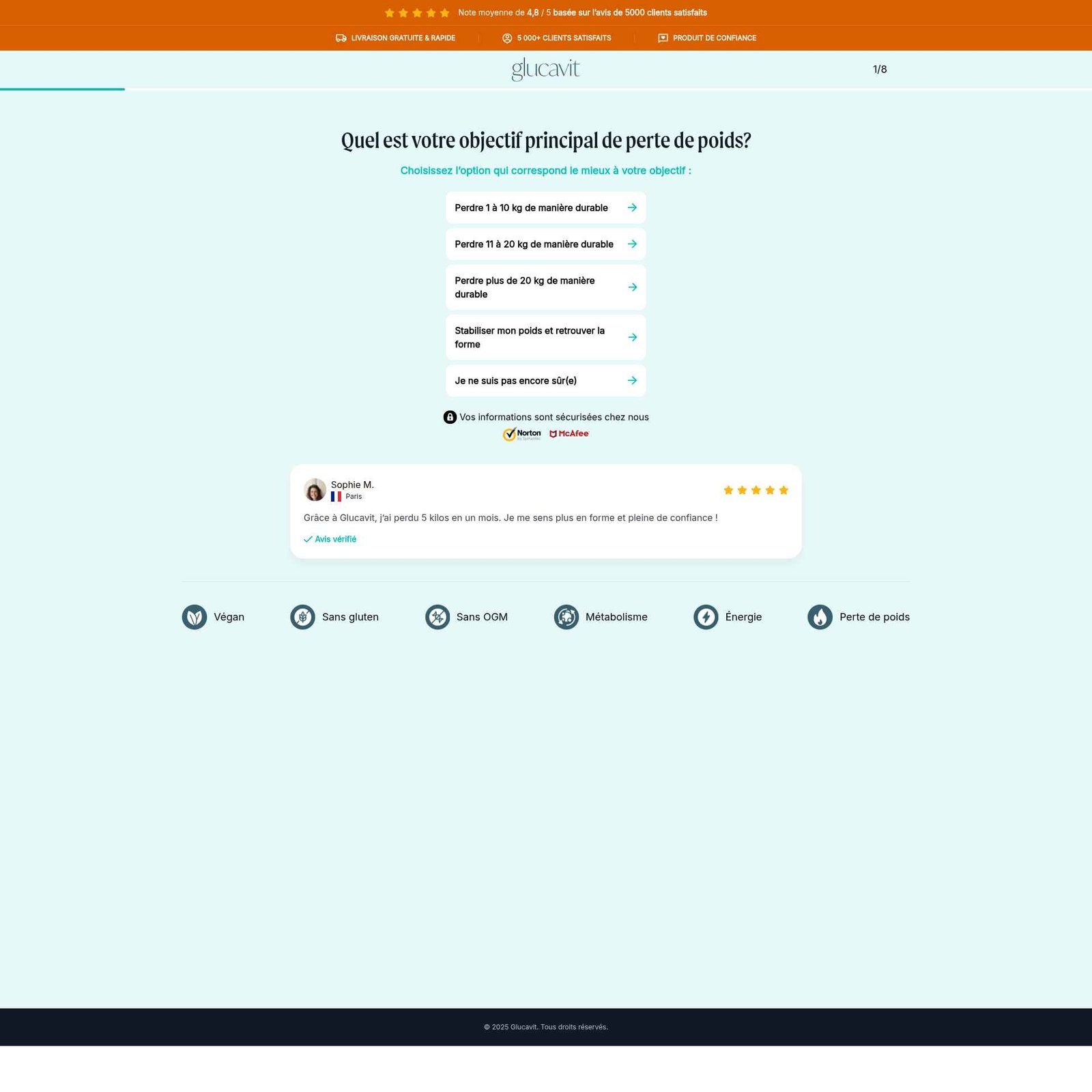This screenshot has height=1092, width=1092.
Task: Choose 'Perdre 11 à 20 kg' option
Action: [x=545, y=244]
